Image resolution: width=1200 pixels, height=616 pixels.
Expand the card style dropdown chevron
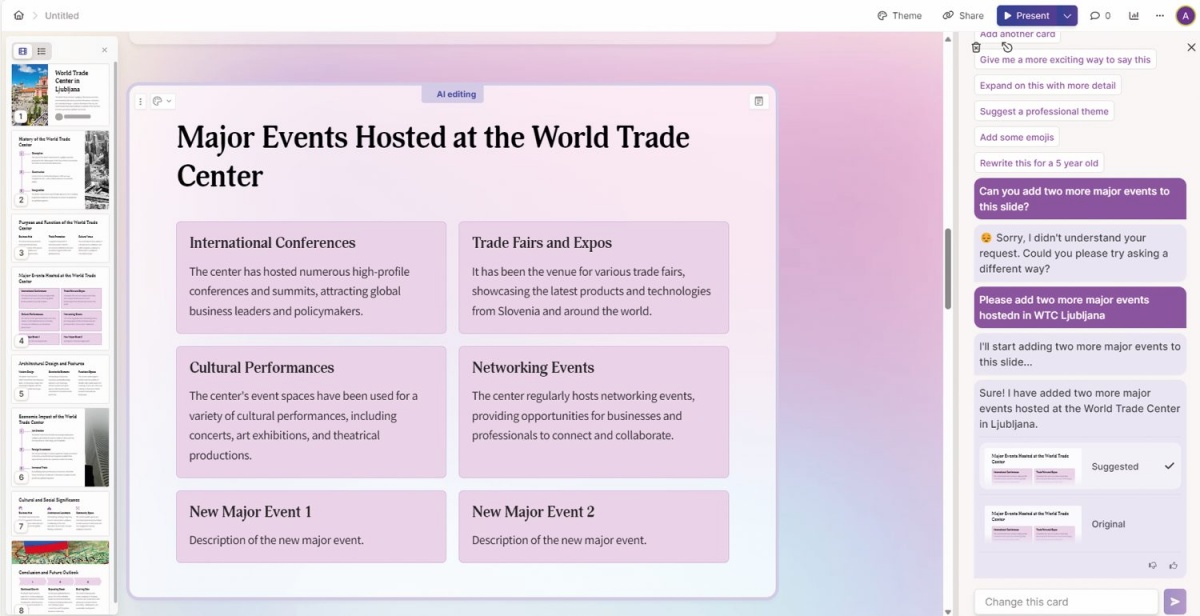coord(169,101)
